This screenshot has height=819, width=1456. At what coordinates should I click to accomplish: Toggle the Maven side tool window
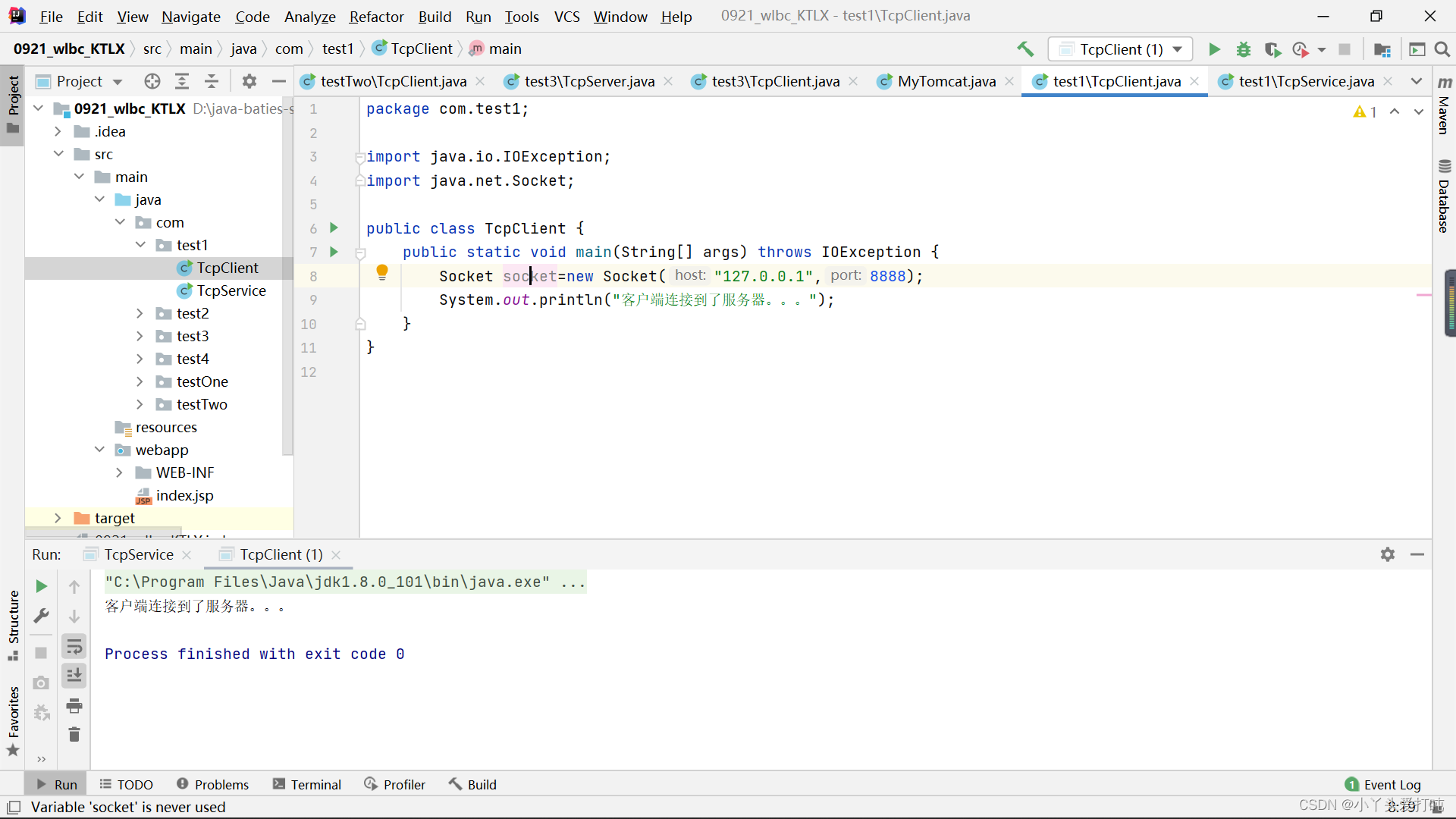point(1444,105)
